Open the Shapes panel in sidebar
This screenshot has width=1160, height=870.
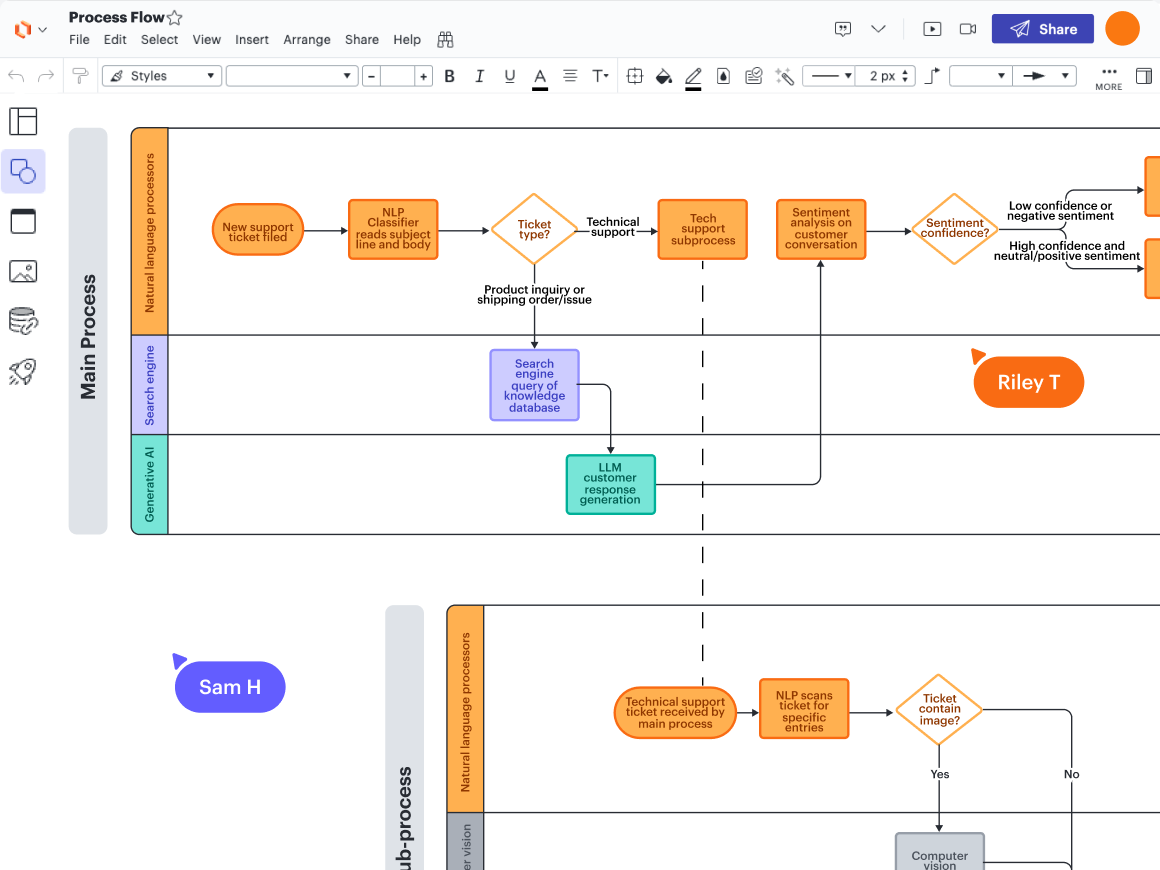tap(22, 172)
